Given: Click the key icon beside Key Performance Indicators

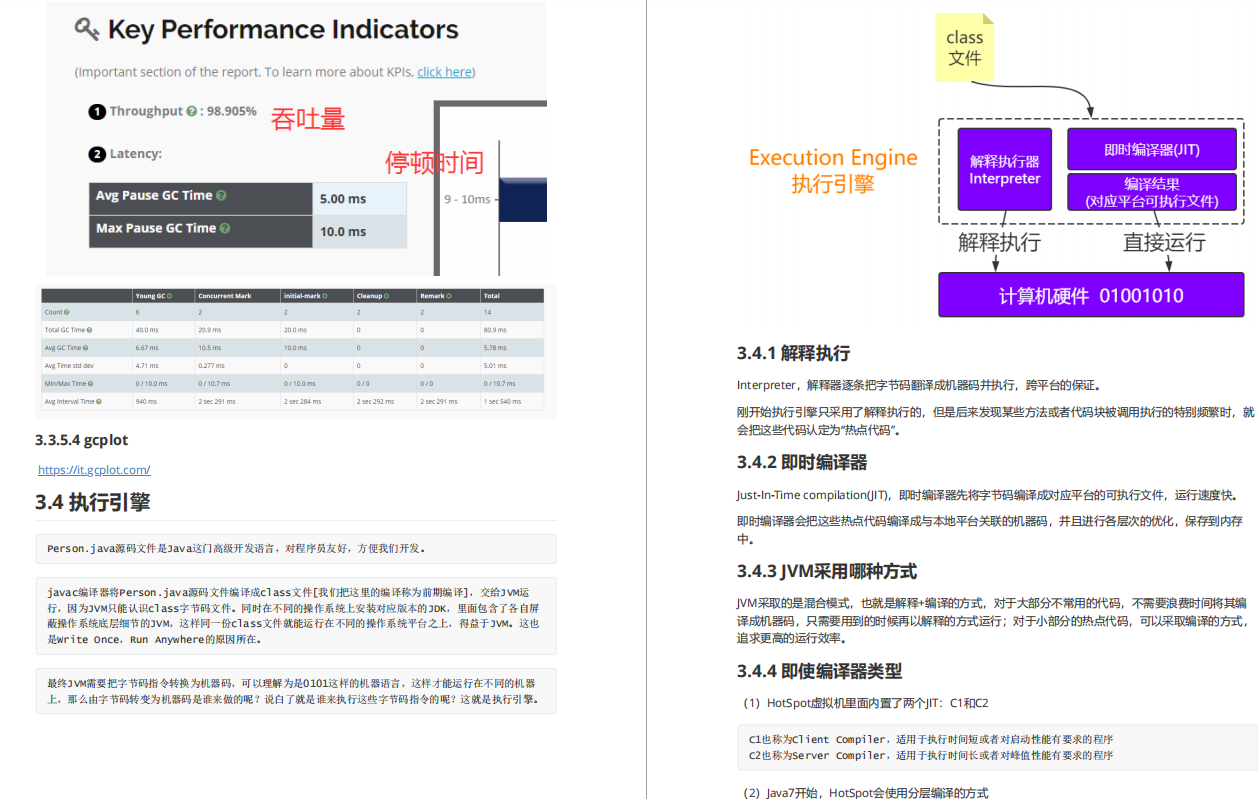Looking at the screenshot, I should tap(87, 30).
